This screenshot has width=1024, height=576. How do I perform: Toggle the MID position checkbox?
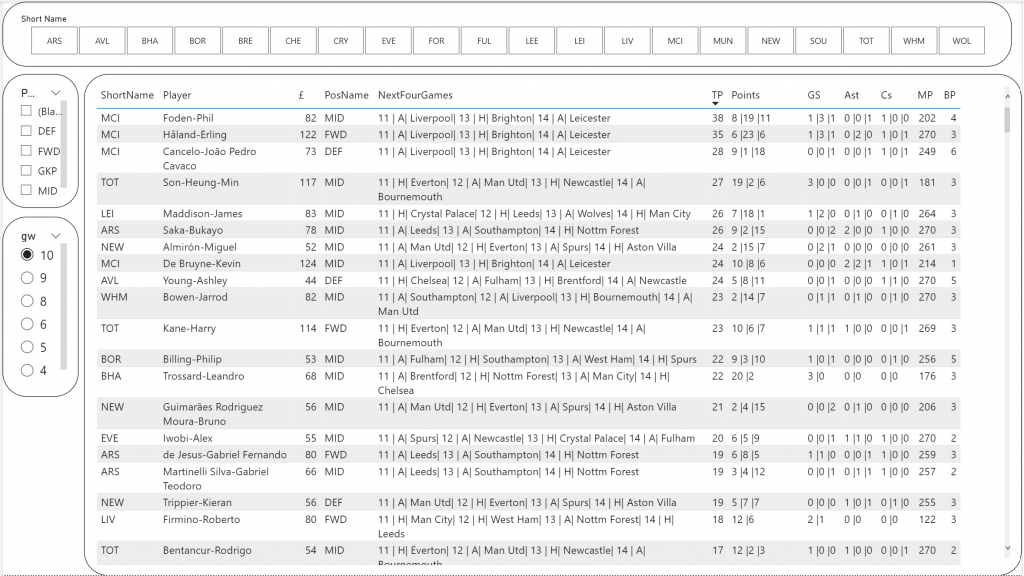tap(28, 190)
